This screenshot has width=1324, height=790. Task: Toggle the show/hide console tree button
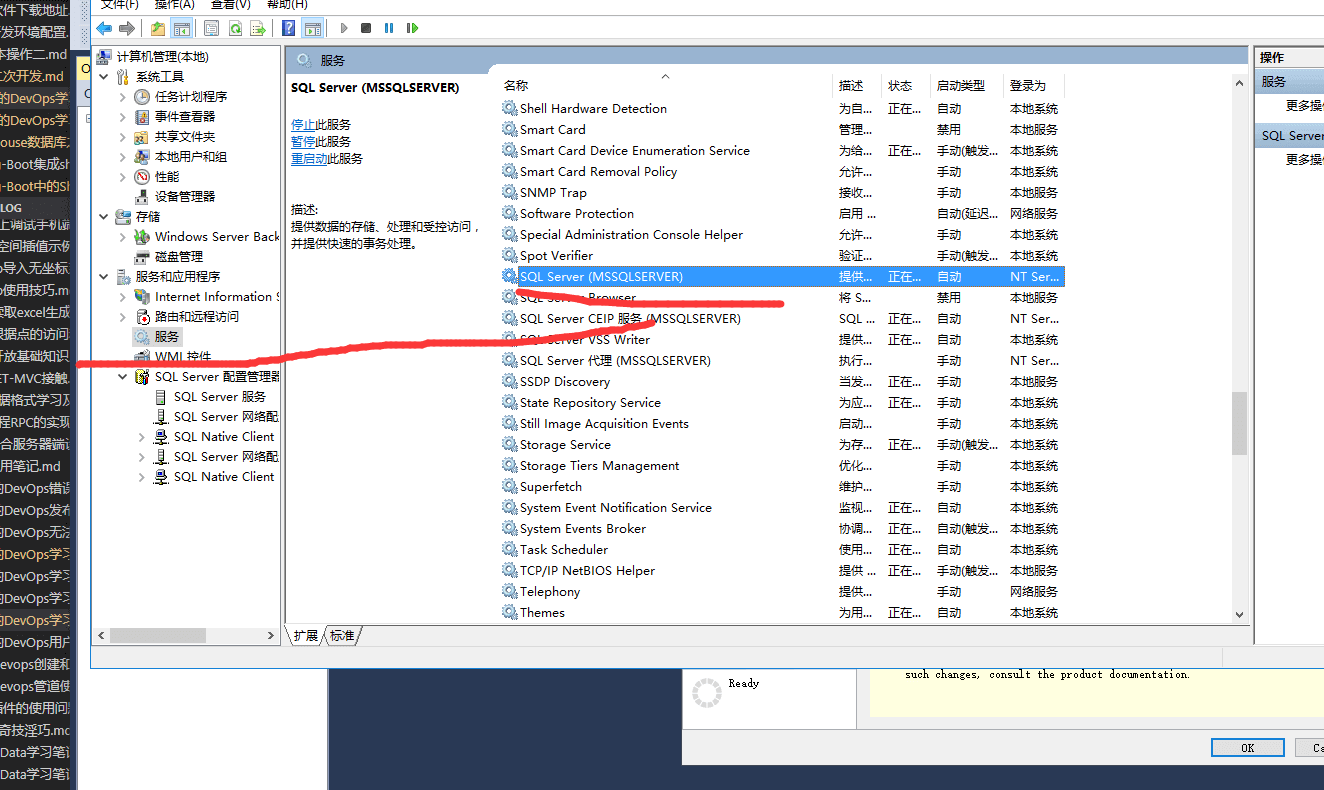click(181, 28)
